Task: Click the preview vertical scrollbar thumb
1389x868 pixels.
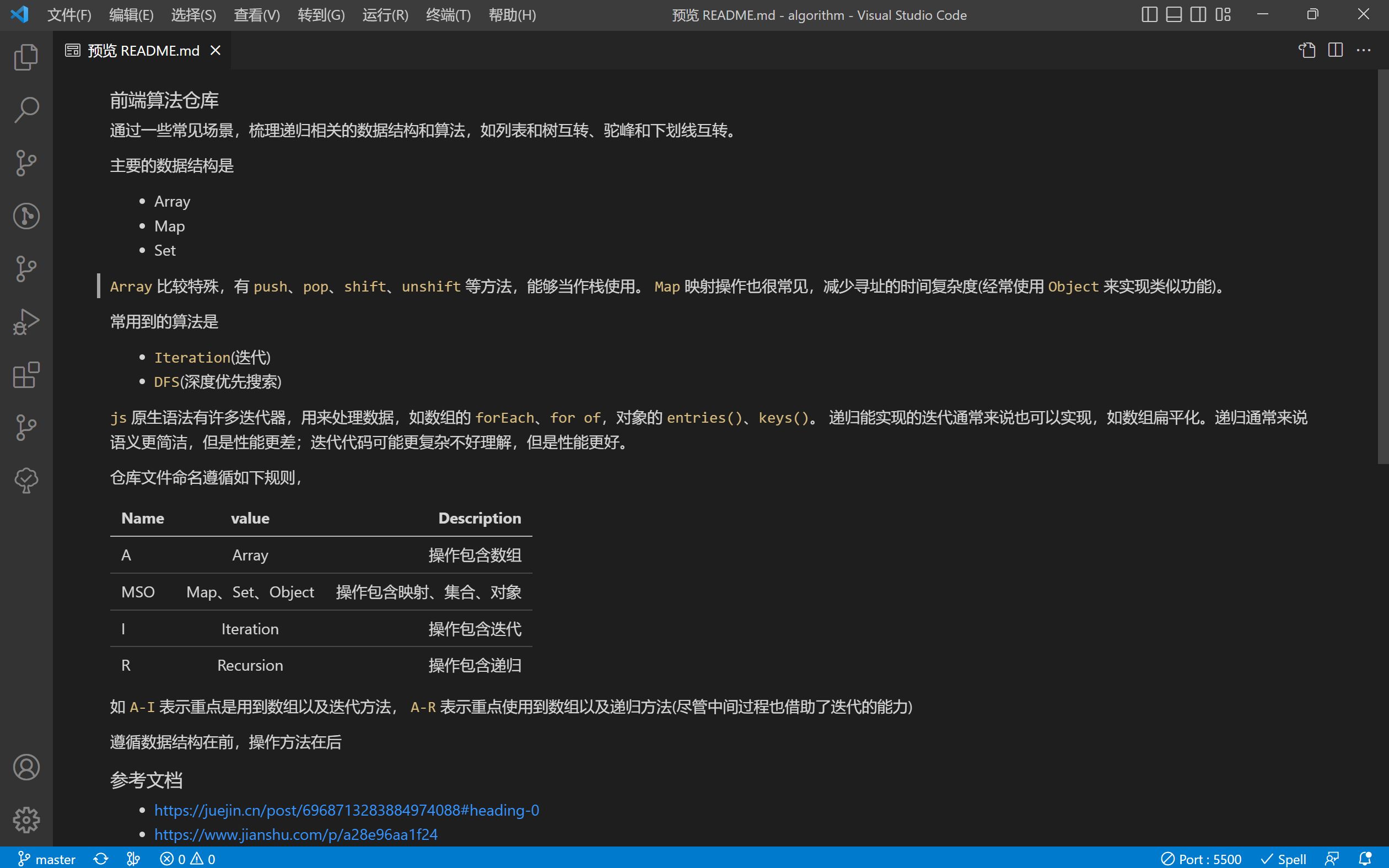Action: tap(1383, 266)
